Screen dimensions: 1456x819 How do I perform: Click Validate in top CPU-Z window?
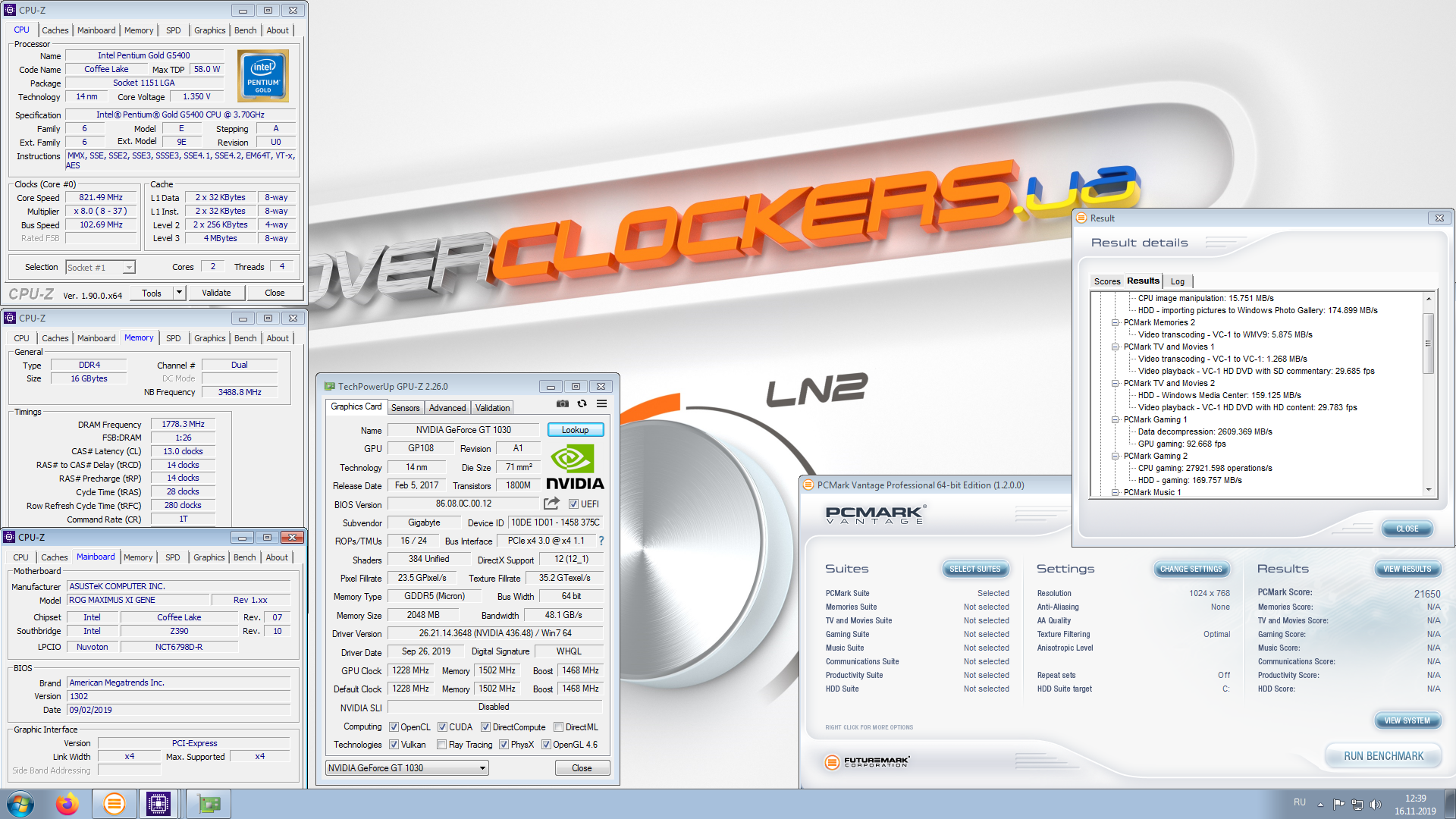[x=216, y=293]
